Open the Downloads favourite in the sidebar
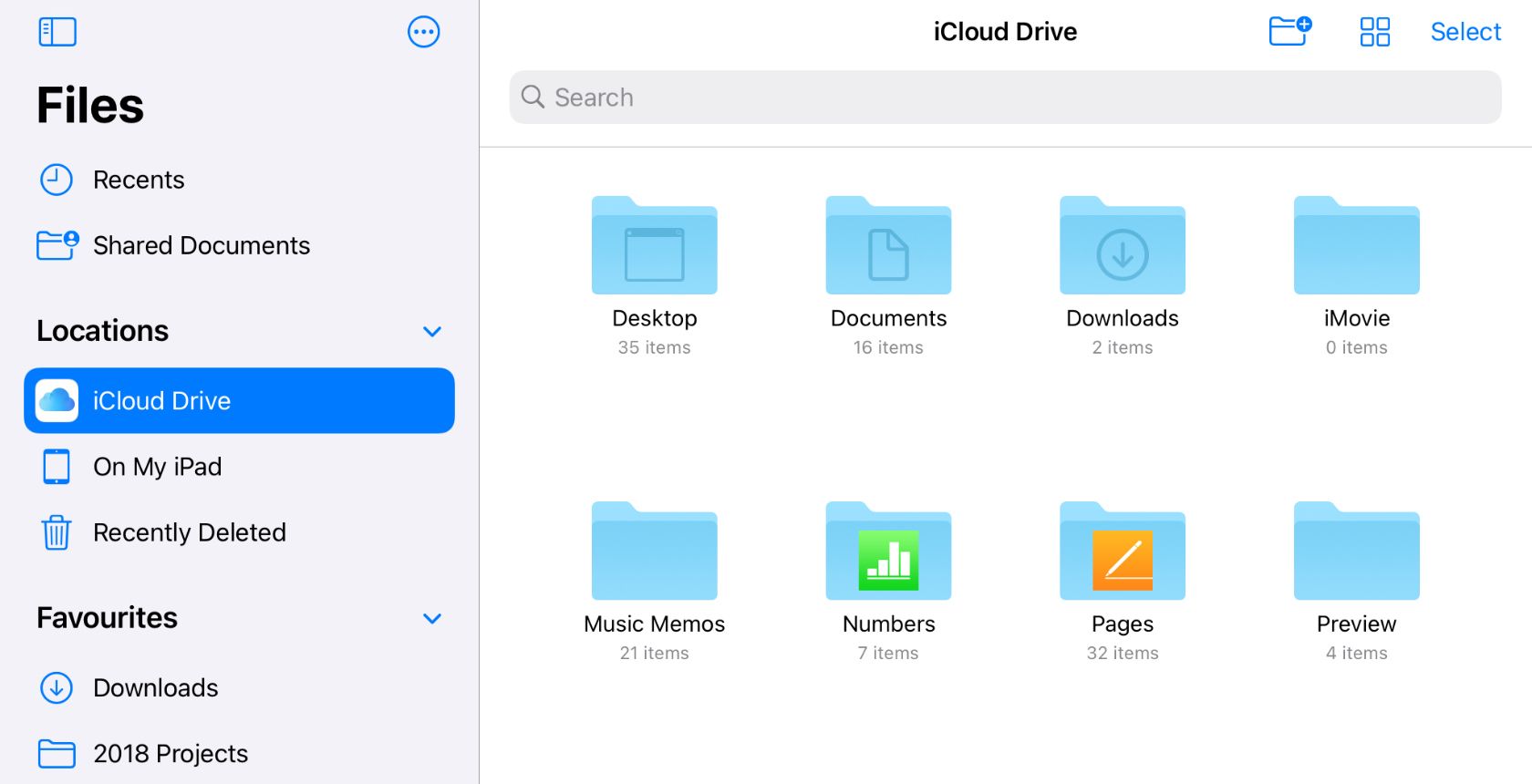Screen dimensions: 1532x784 (239, 687)
